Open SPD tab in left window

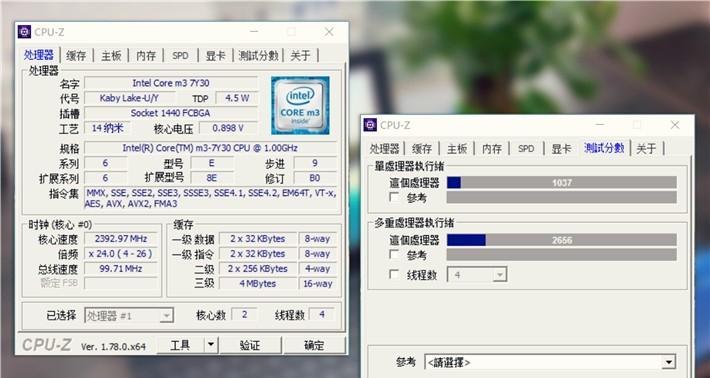[180, 56]
